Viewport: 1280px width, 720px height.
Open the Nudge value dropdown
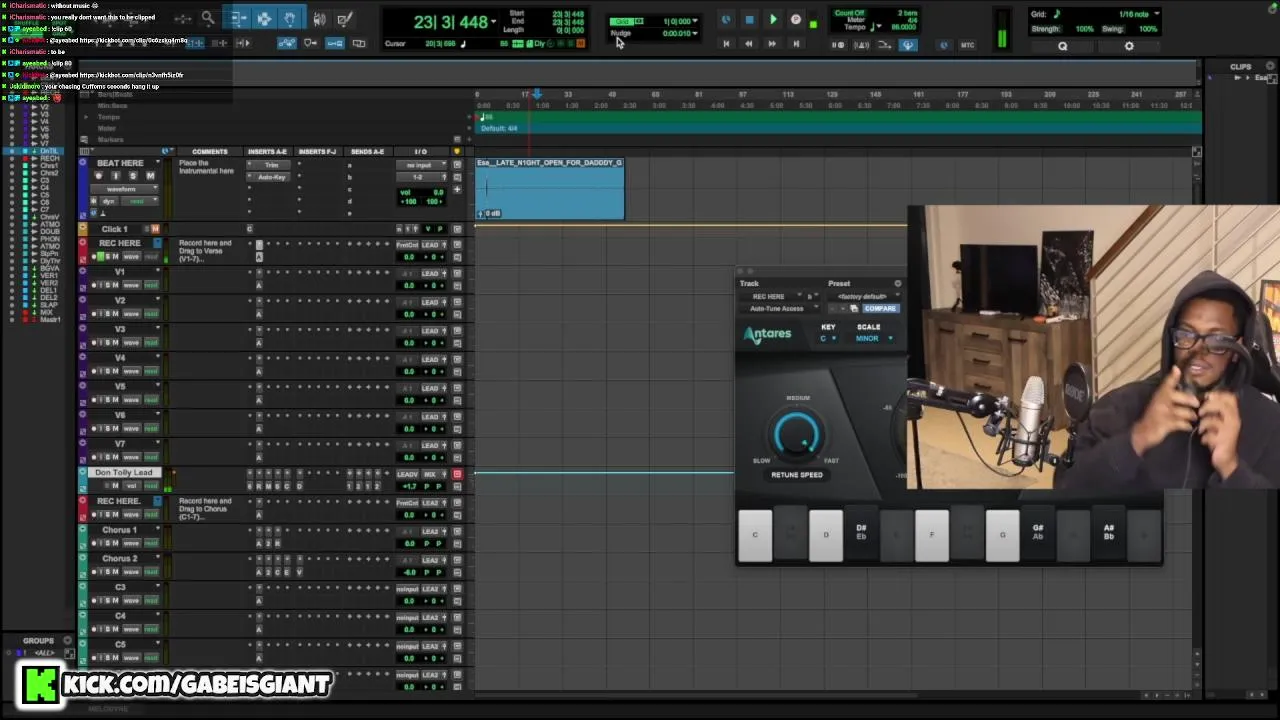[695, 33]
